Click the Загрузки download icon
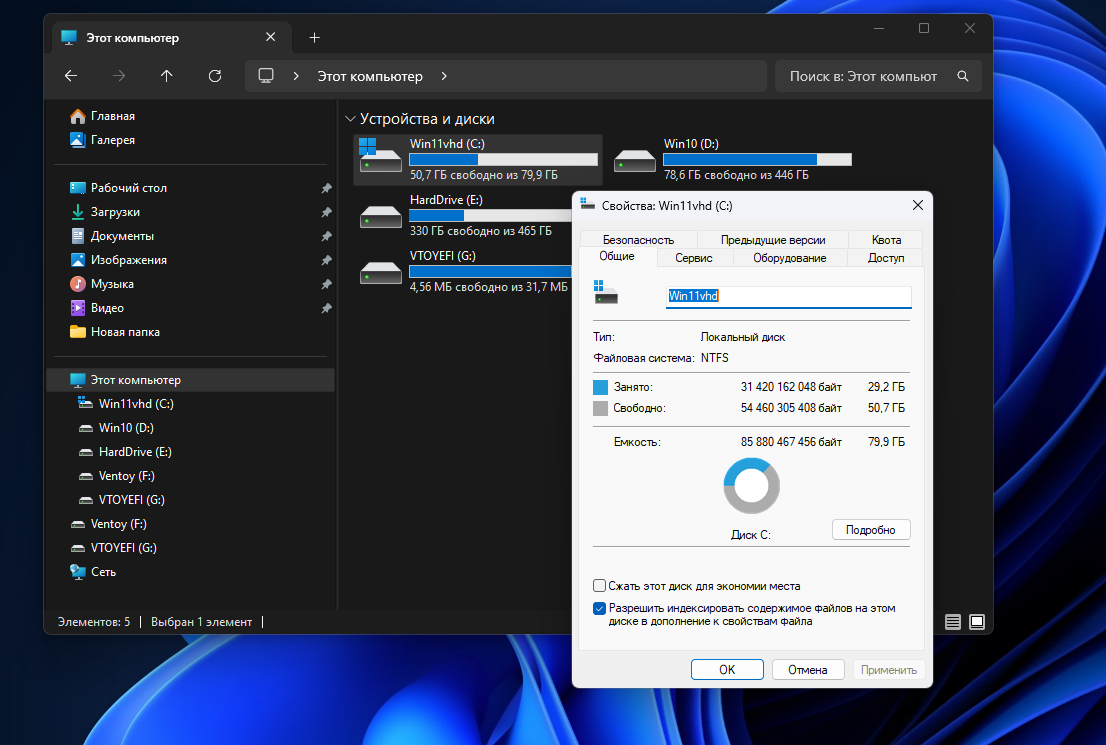The image size is (1106, 745). tap(78, 212)
